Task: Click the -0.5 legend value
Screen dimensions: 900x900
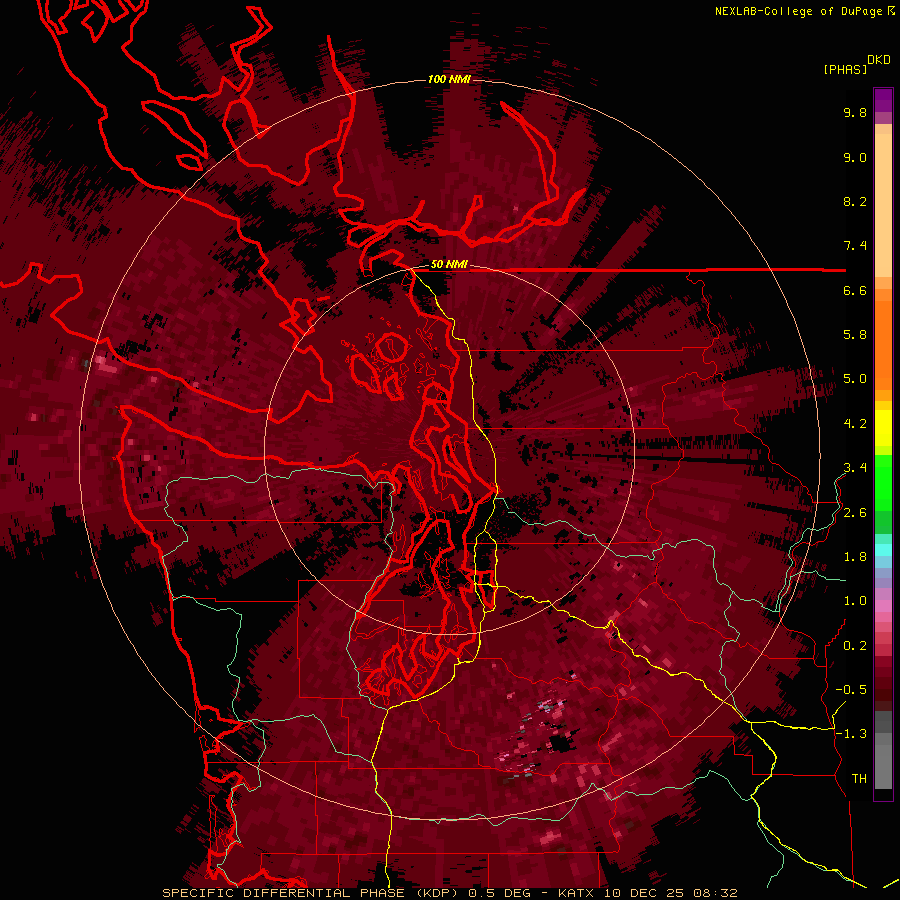Action: [x=851, y=690]
